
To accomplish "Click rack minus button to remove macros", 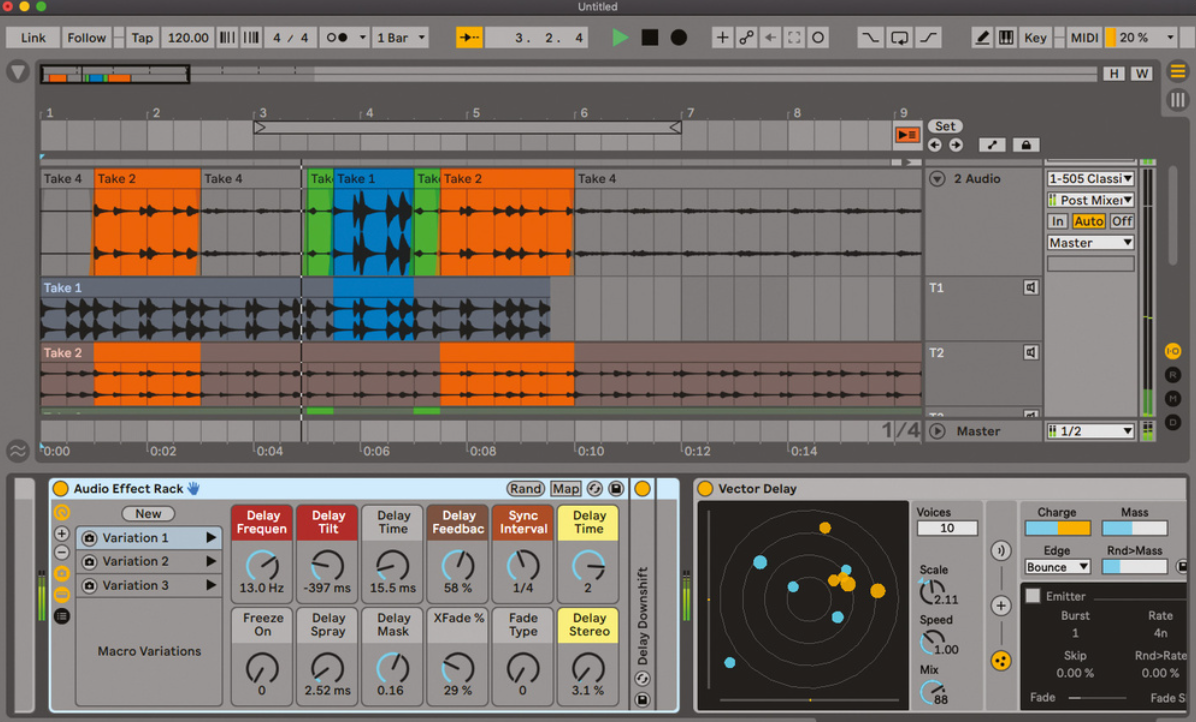I will pos(62,553).
